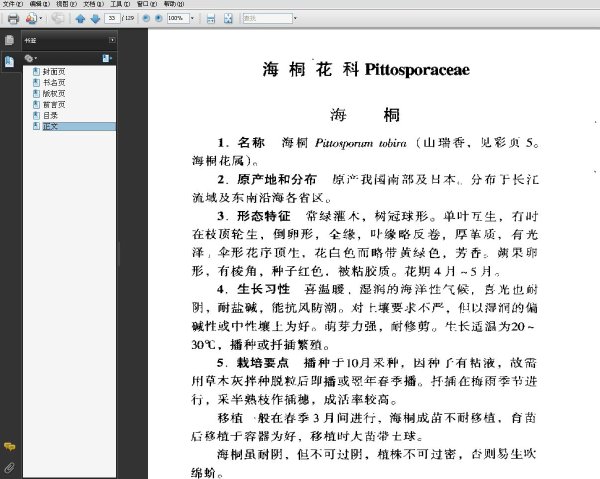600x479 pixels.
Task: Expand the collaborate icon dropdown arrow
Action: 41,18
